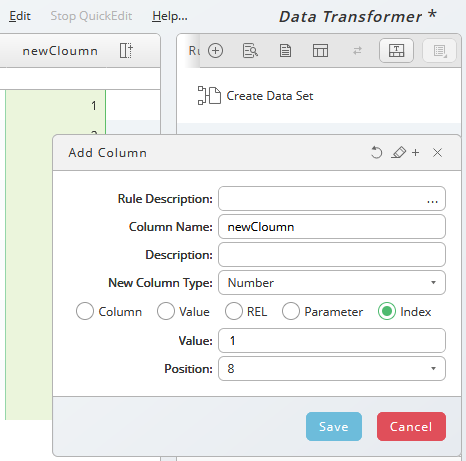Click the Save button
The width and height of the screenshot is (466, 461).
[334, 427]
